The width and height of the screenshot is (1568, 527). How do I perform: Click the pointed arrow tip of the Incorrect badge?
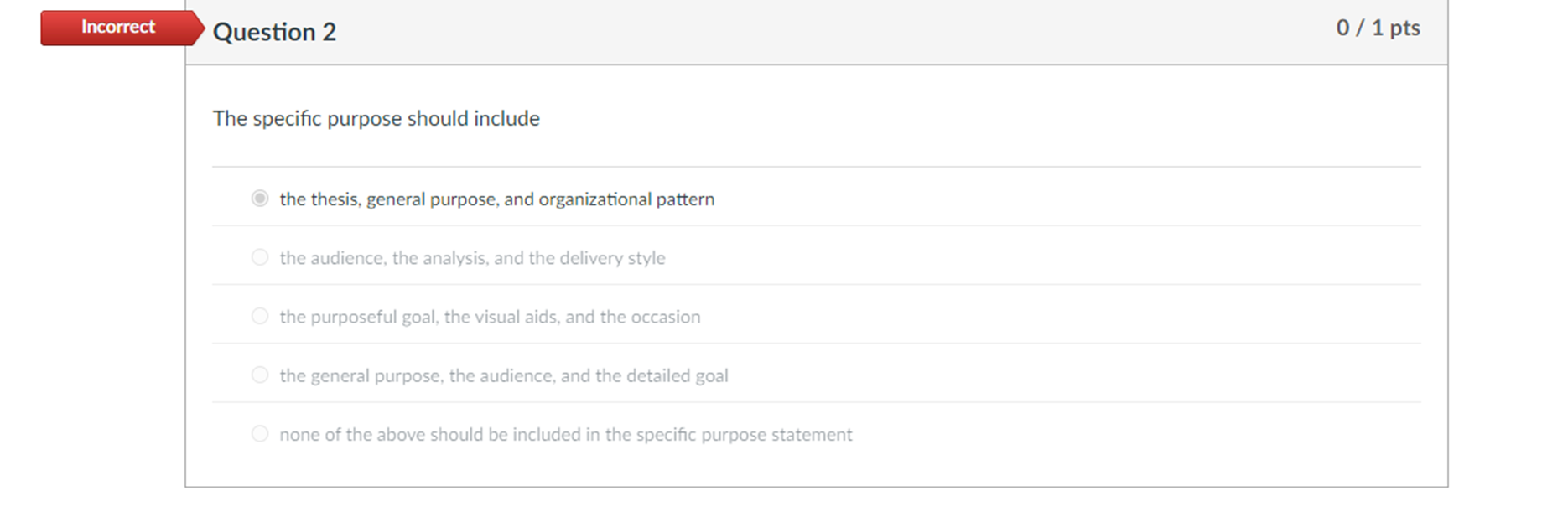coord(198,28)
